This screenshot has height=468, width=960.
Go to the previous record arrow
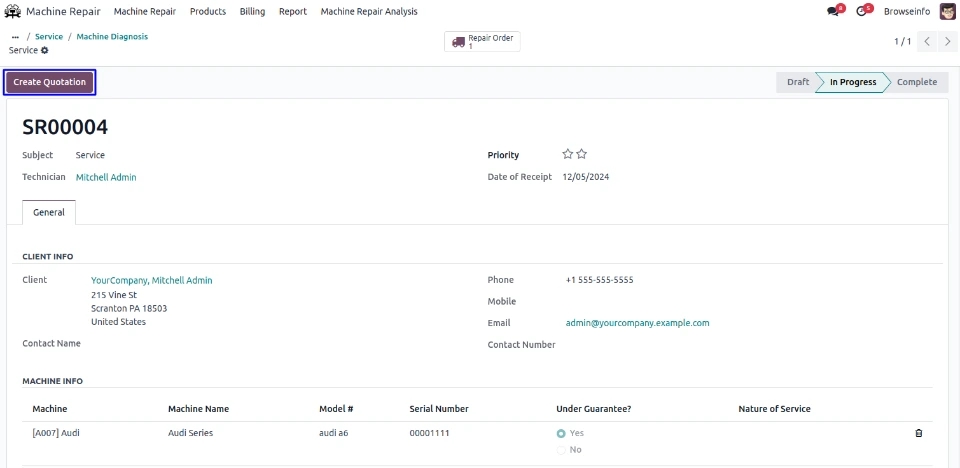(x=927, y=42)
